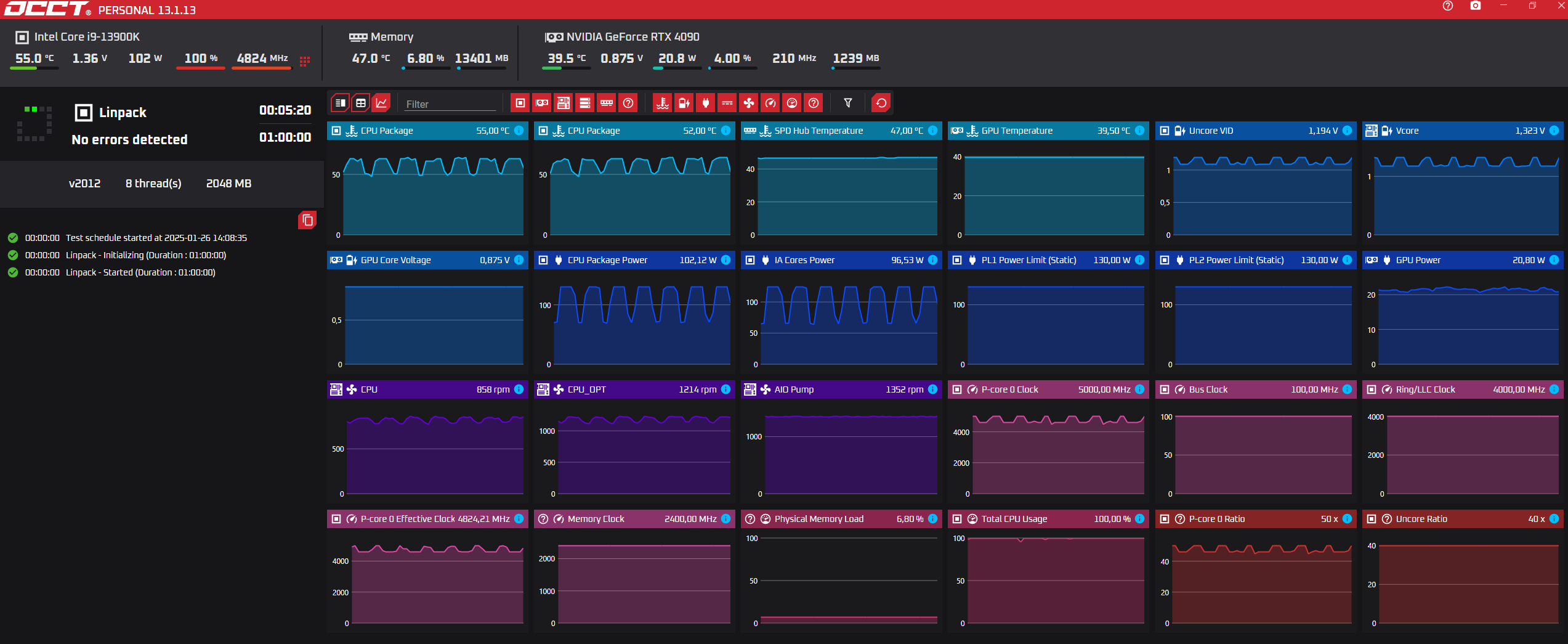Switch to the graph layout view icon
The width and height of the screenshot is (1568, 644).
click(x=382, y=103)
